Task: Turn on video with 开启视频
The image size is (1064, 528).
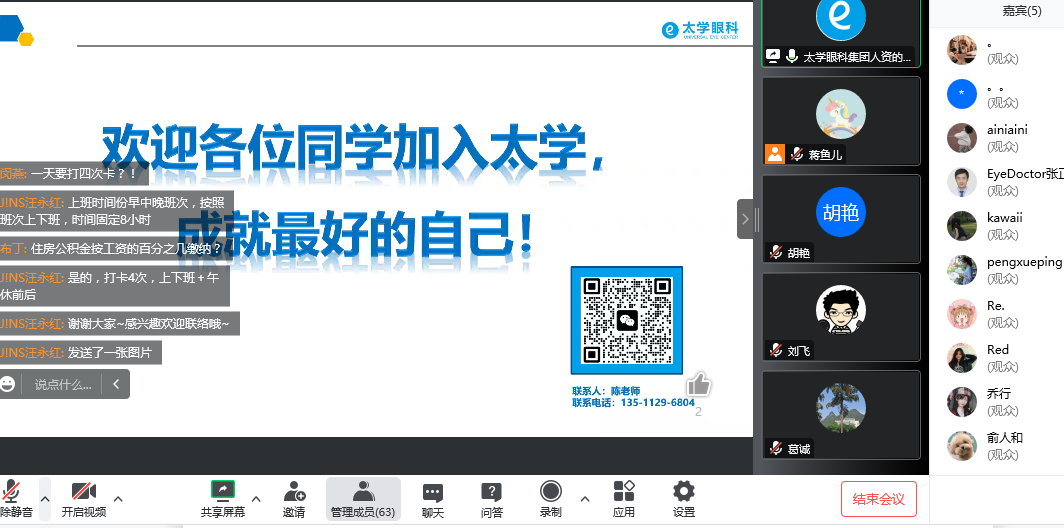Action: click(x=84, y=498)
